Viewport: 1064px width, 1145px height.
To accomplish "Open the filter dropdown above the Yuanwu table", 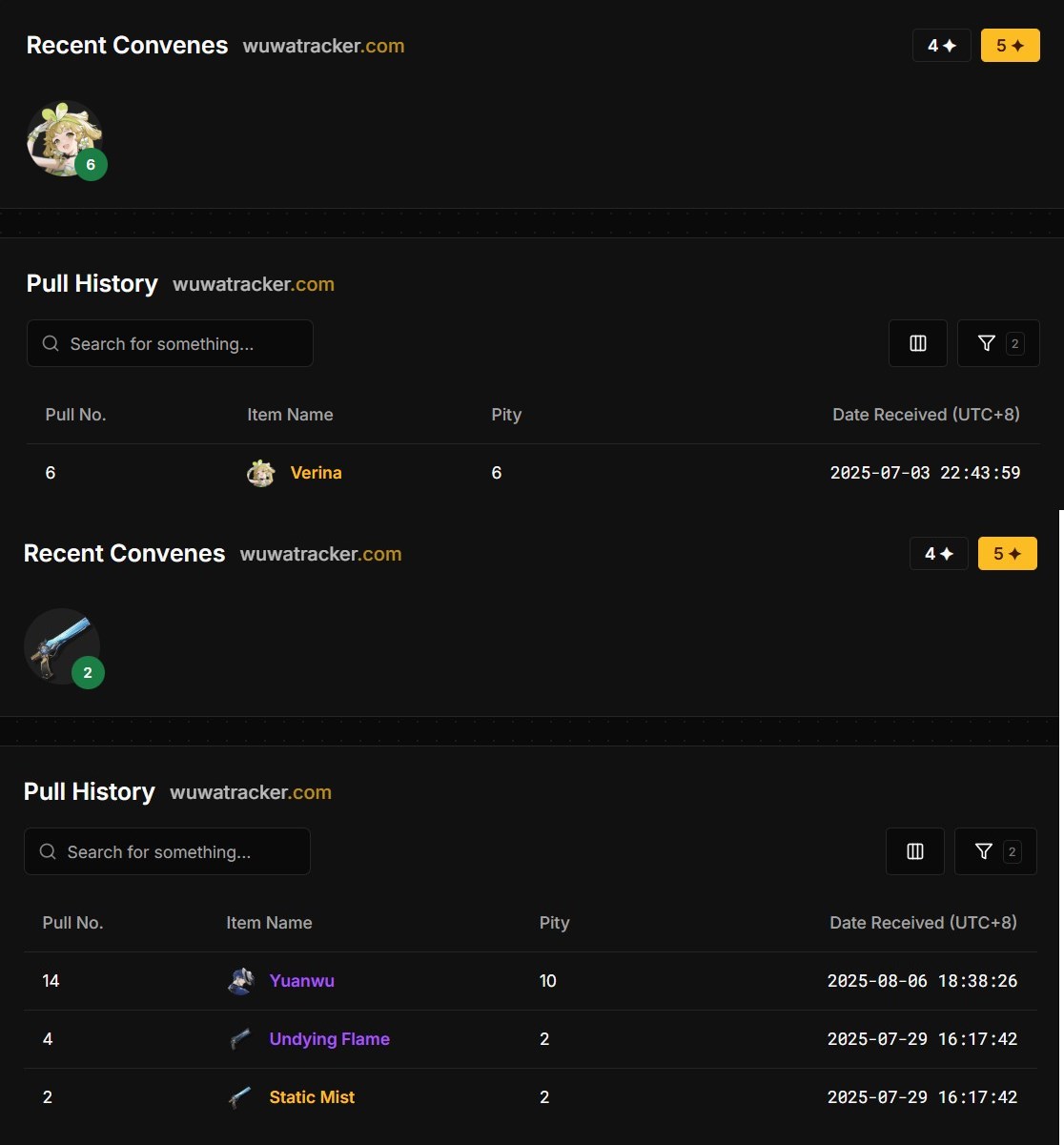I will 994,851.
